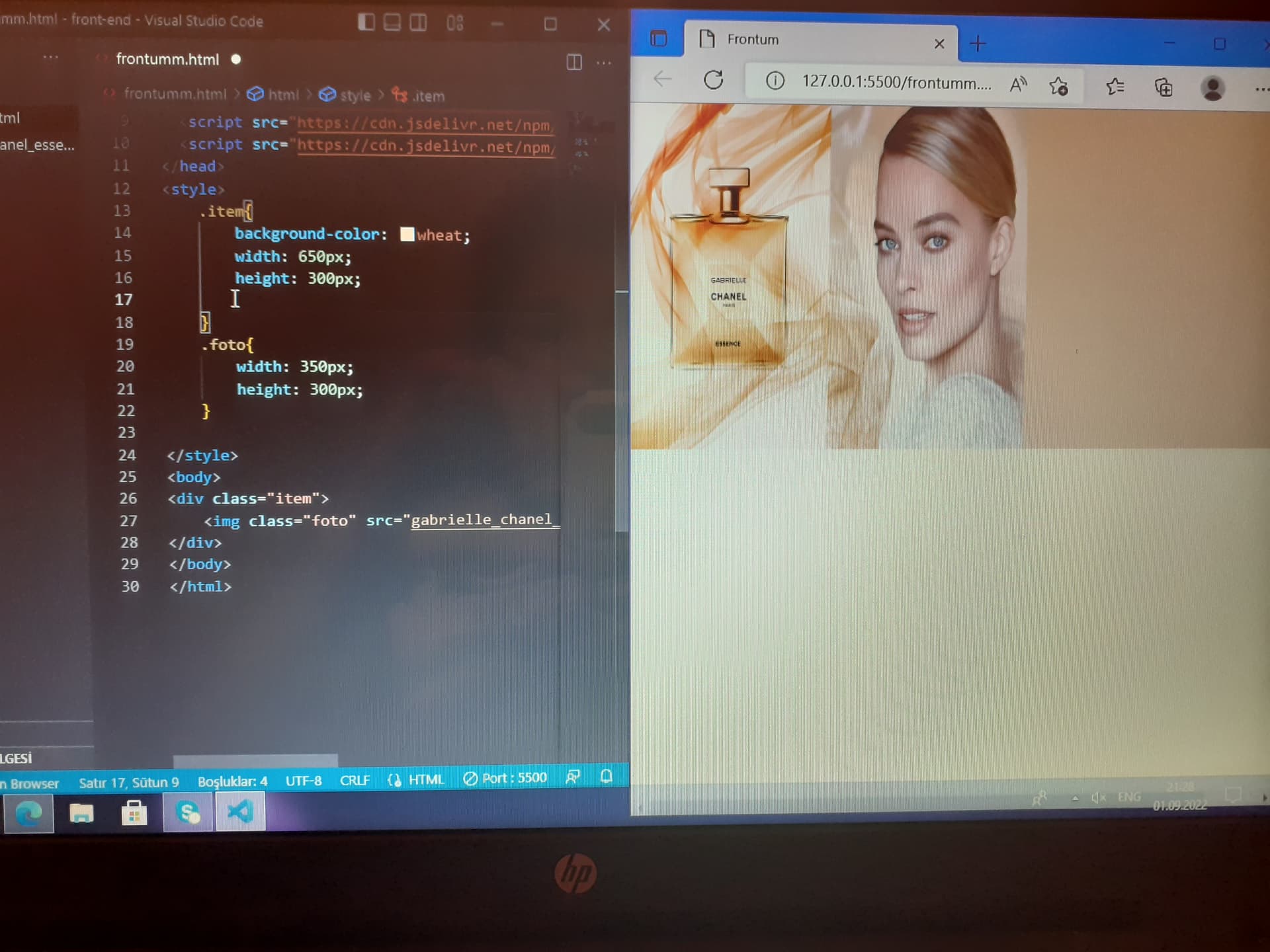Open the wheat color swatch picker
Viewport: 1270px width, 952px height.
point(407,234)
